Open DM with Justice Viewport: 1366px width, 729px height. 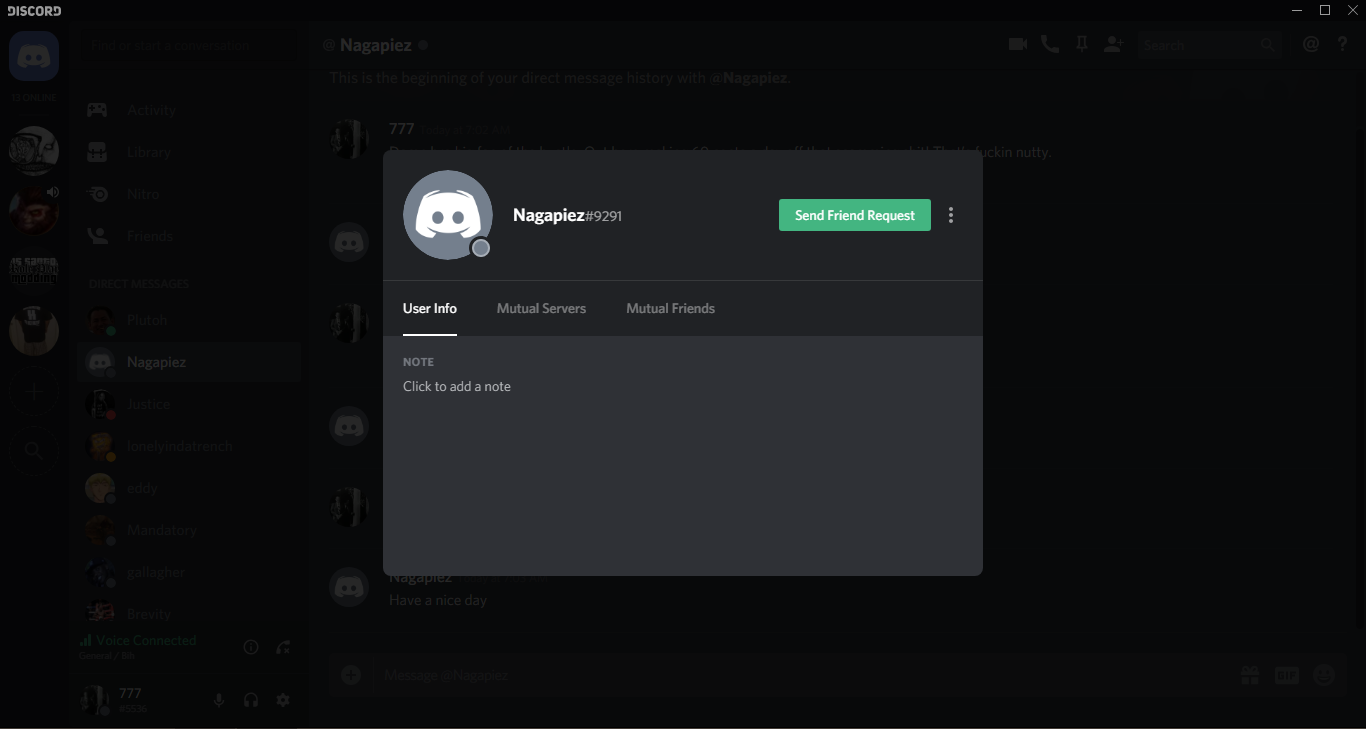point(189,404)
